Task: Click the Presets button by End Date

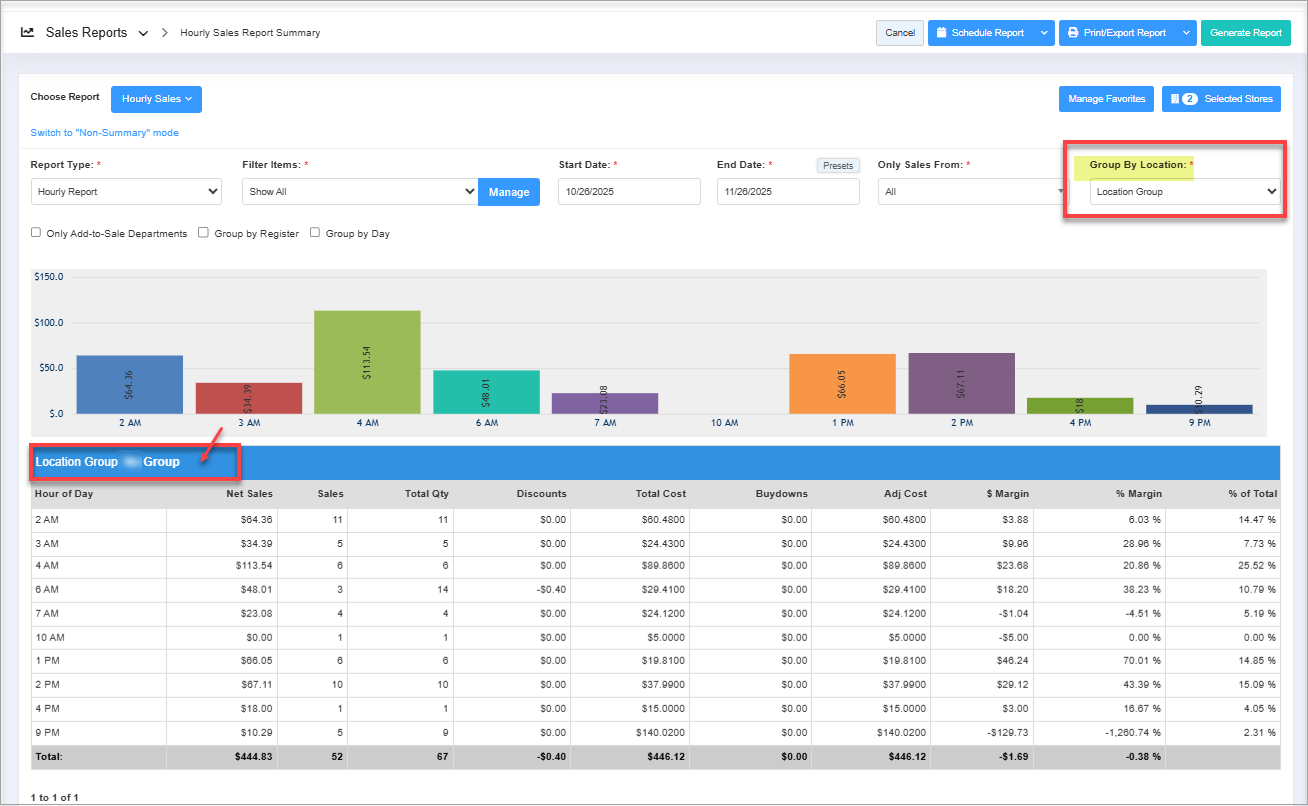Action: pyautogui.click(x=838, y=166)
